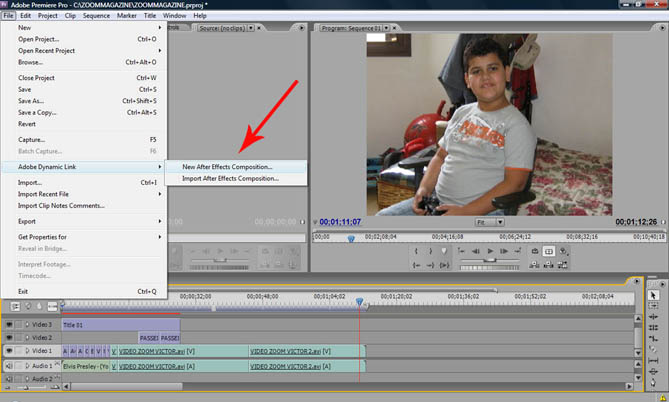
Task: Click the Snap icon in the timeline
Action: point(16,306)
